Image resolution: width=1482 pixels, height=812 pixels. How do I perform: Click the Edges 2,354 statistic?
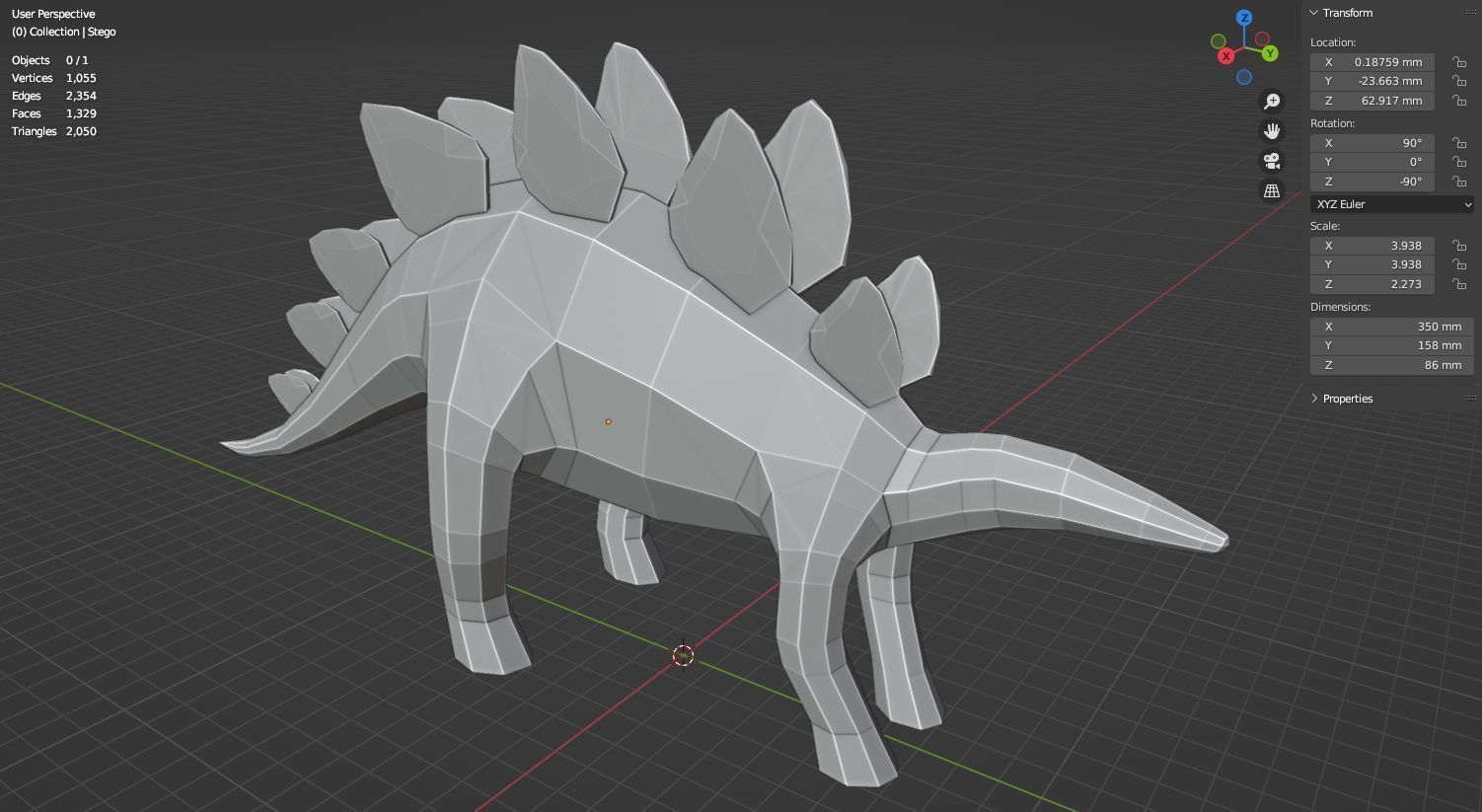pyautogui.click(x=54, y=96)
